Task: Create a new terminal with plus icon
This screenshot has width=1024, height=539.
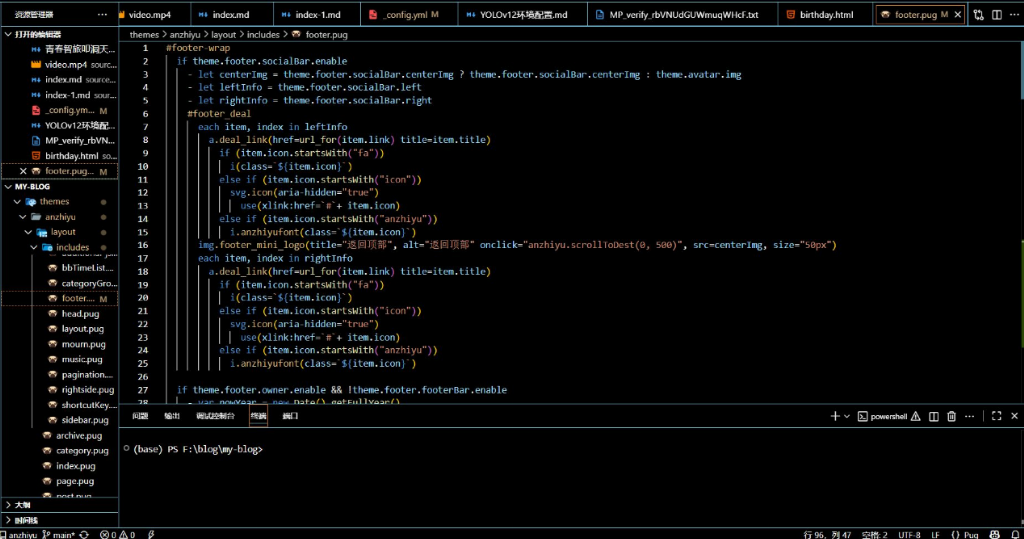Action: click(x=835, y=416)
